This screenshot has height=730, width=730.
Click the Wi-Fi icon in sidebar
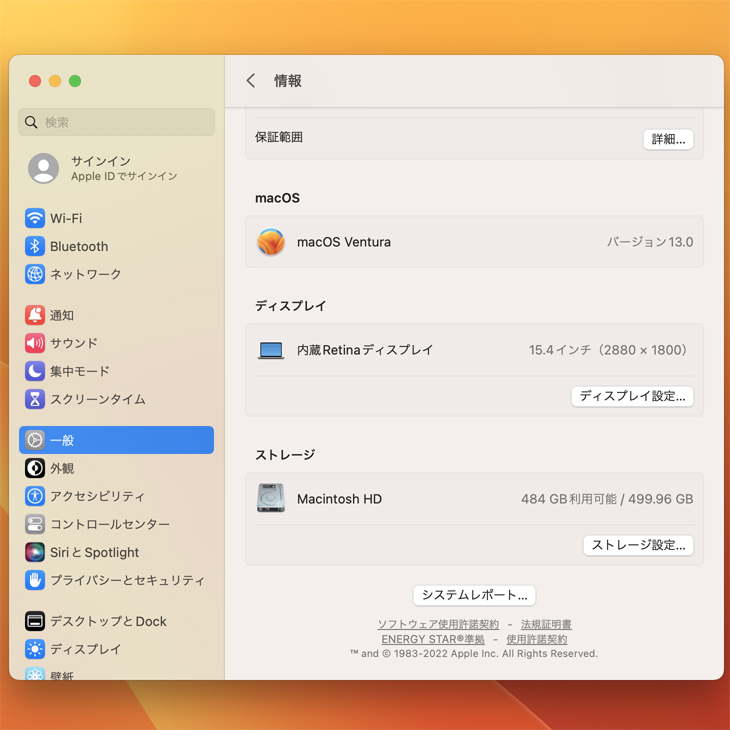pos(34,218)
